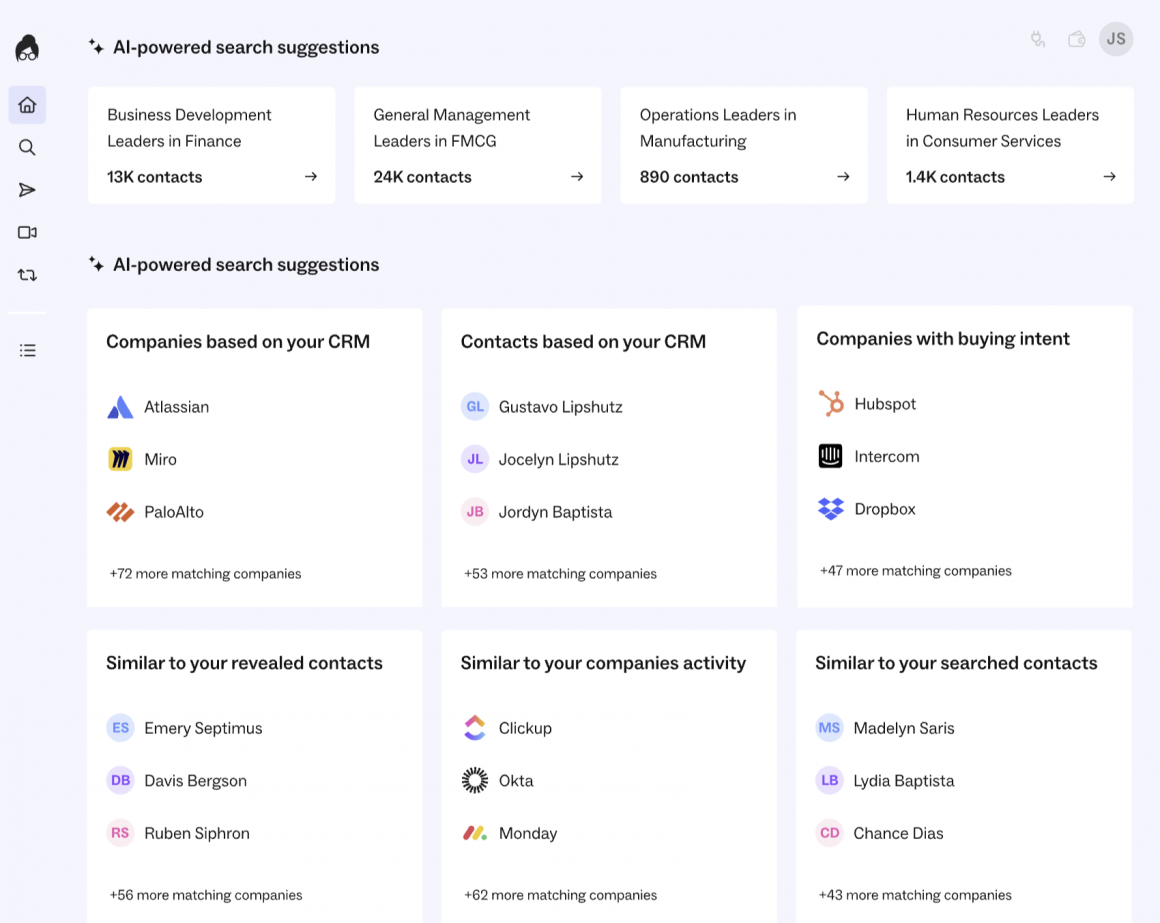Open the video camera icon in sidebar
This screenshot has width=1160, height=923.
point(27,232)
